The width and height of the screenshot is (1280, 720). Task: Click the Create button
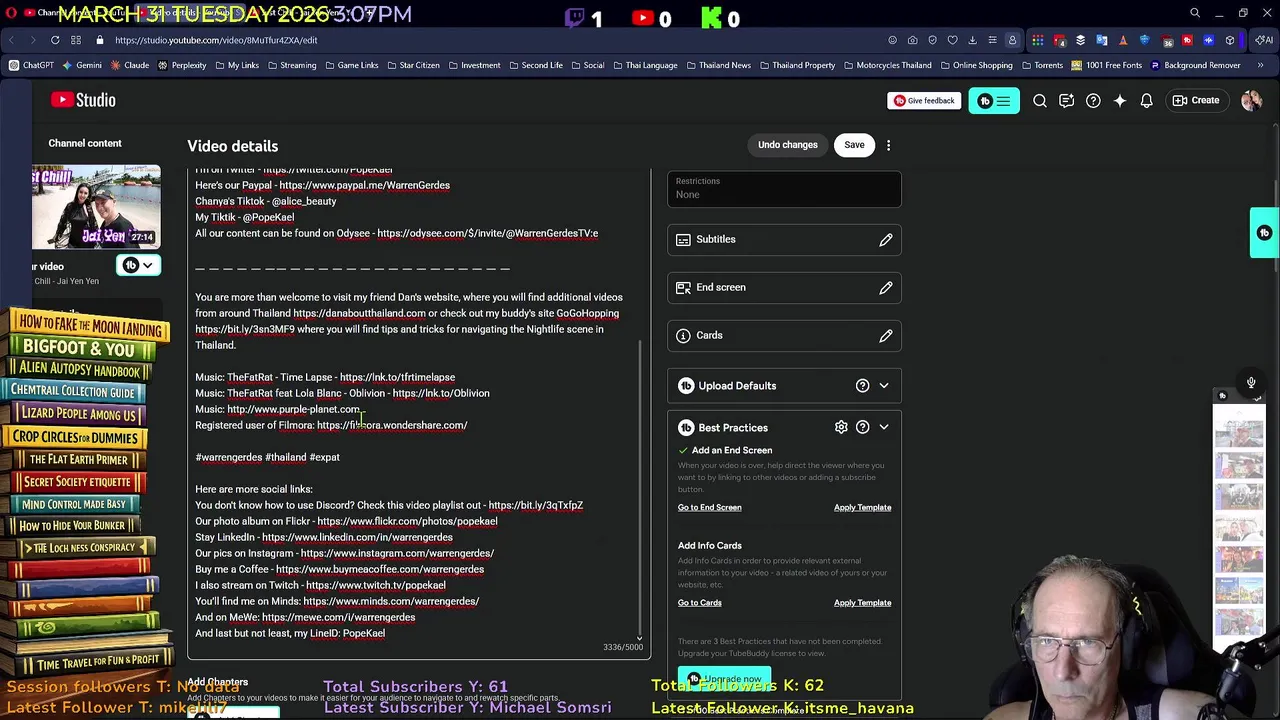tap(1196, 101)
